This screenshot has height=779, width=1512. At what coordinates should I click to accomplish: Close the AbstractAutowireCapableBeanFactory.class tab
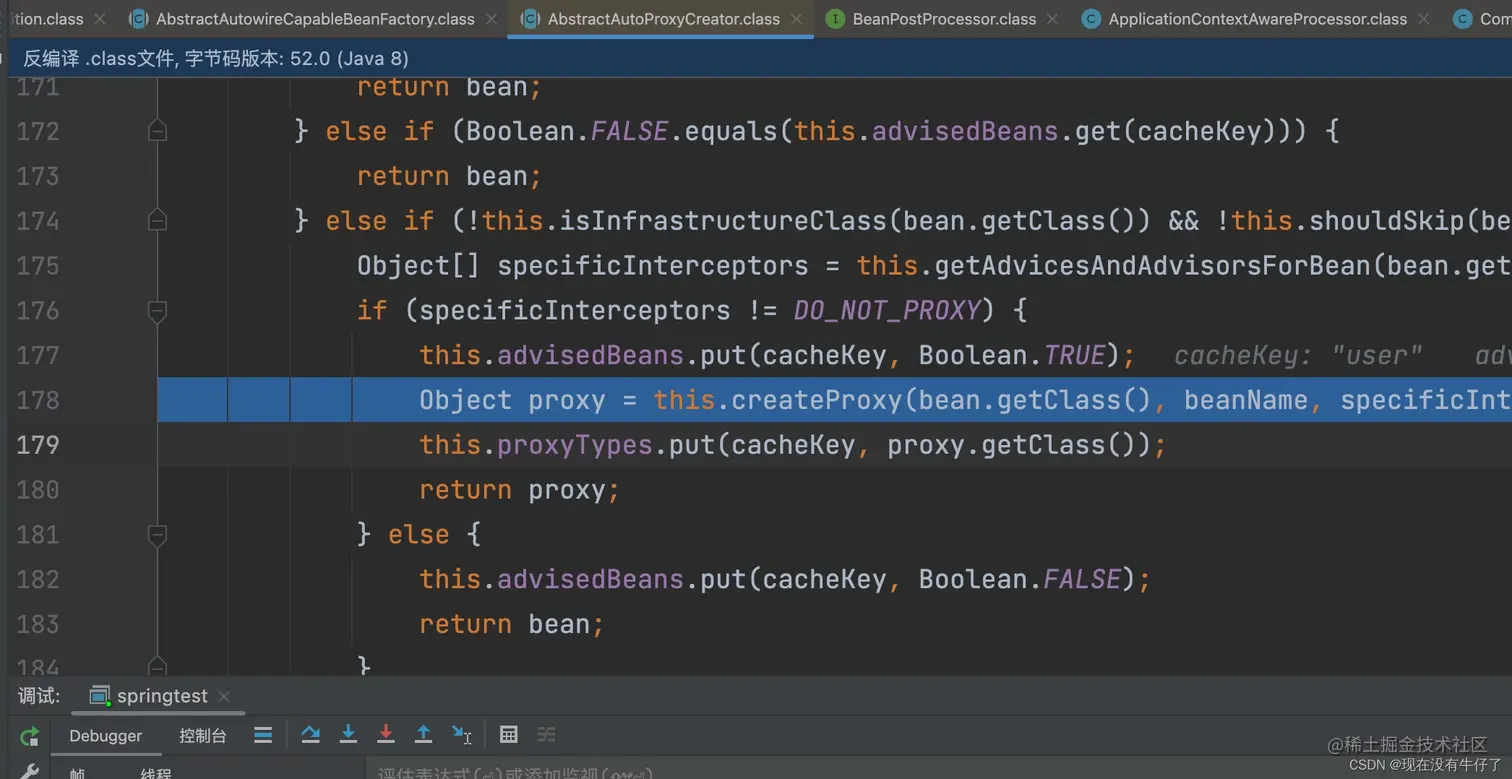(491, 19)
